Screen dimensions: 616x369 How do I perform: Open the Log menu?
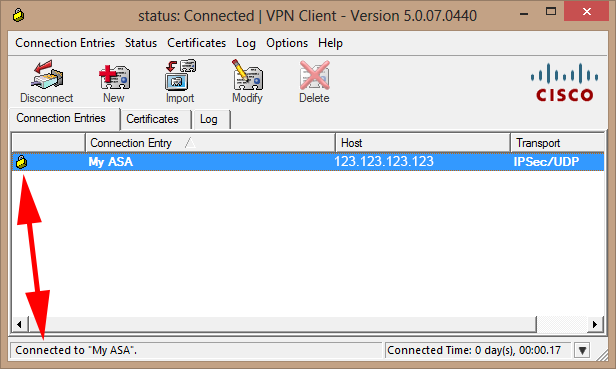coord(246,43)
